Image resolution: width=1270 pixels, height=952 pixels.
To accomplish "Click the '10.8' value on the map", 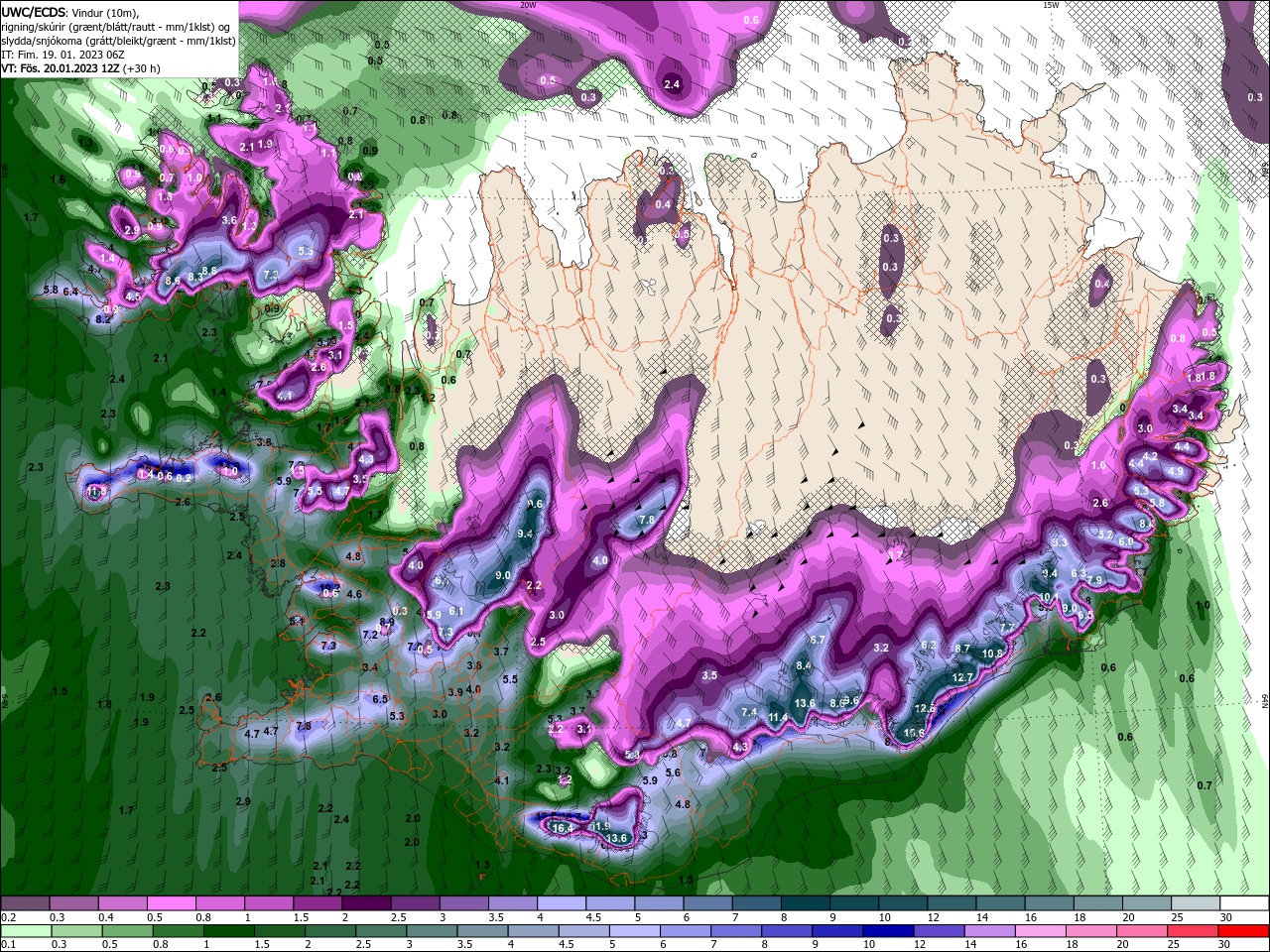I will [992, 654].
